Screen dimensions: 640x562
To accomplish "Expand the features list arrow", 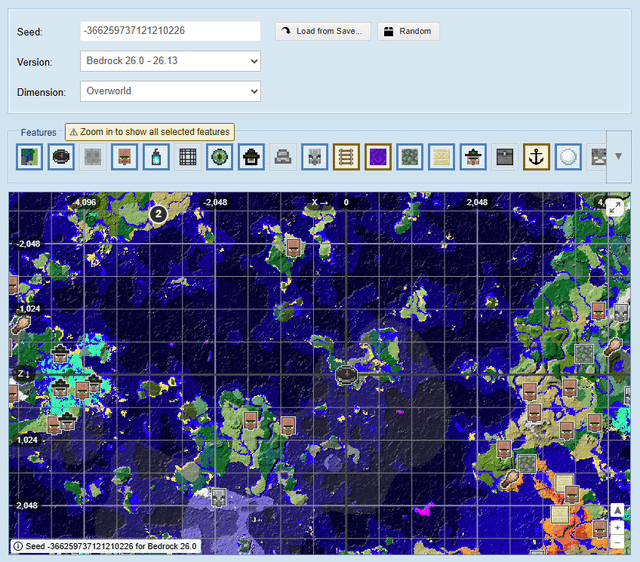I will 618,157.
